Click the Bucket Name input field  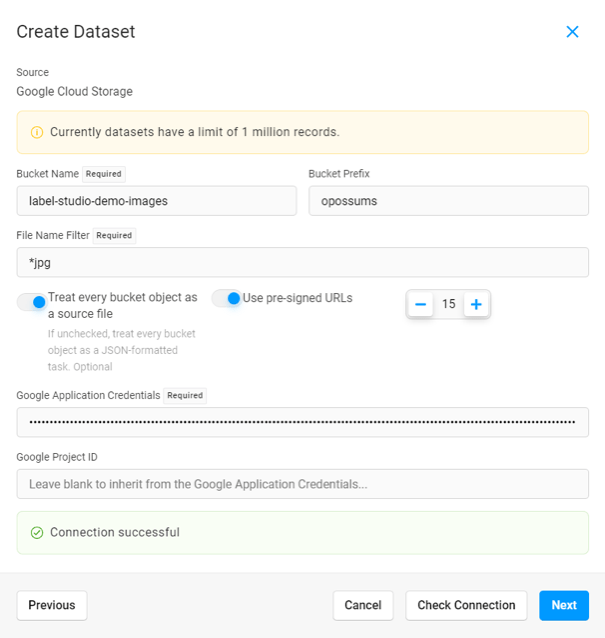(157, 201)
